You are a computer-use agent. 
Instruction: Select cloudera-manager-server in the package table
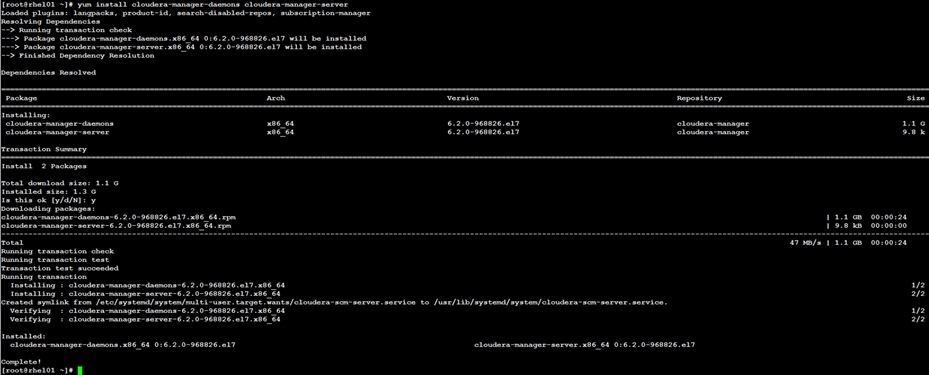tap(57, 132)
